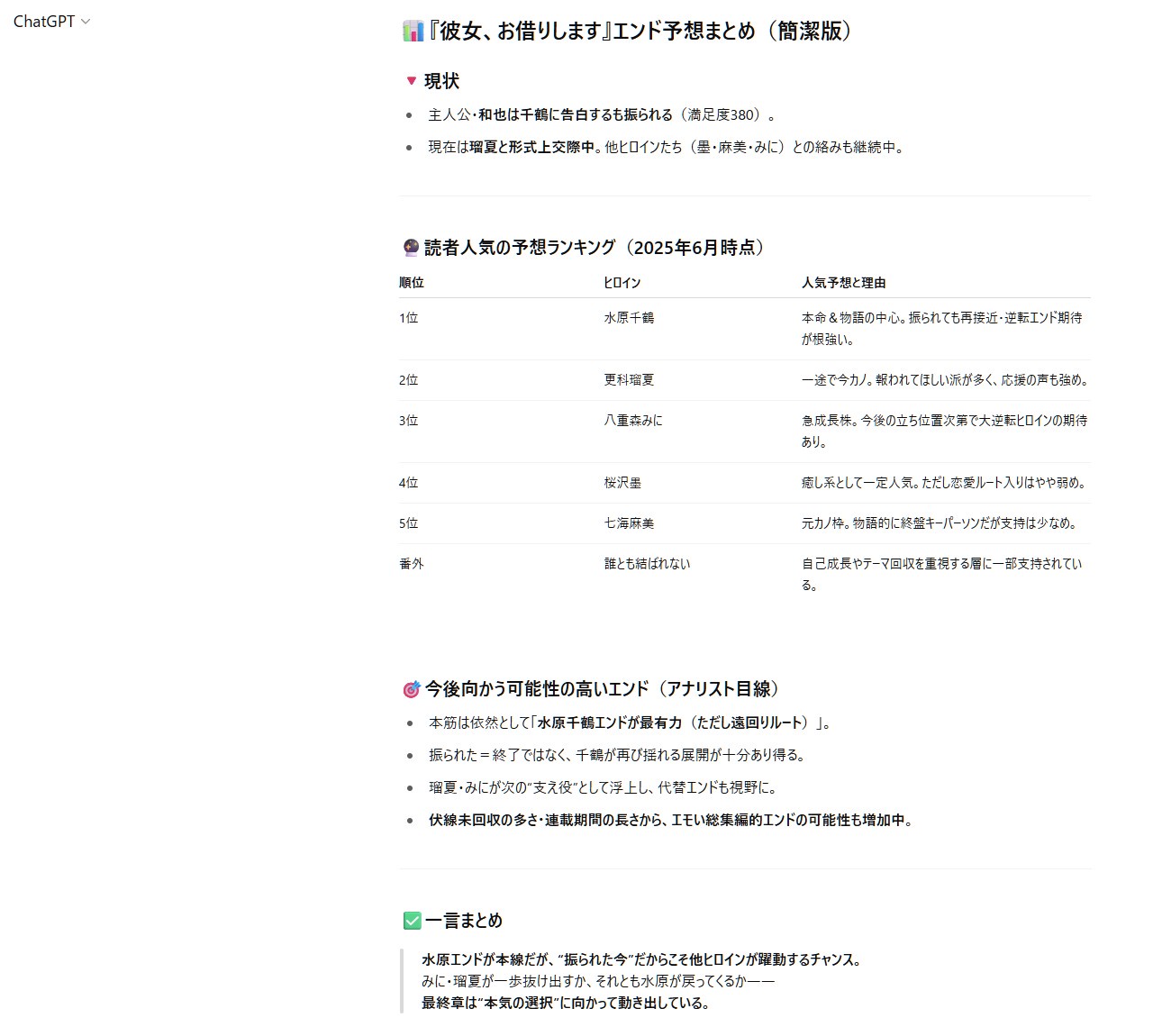Click the 1位 rank cell
Image resolution: width=1153 pixels, height=1036 pixels.
coord(409,318)
